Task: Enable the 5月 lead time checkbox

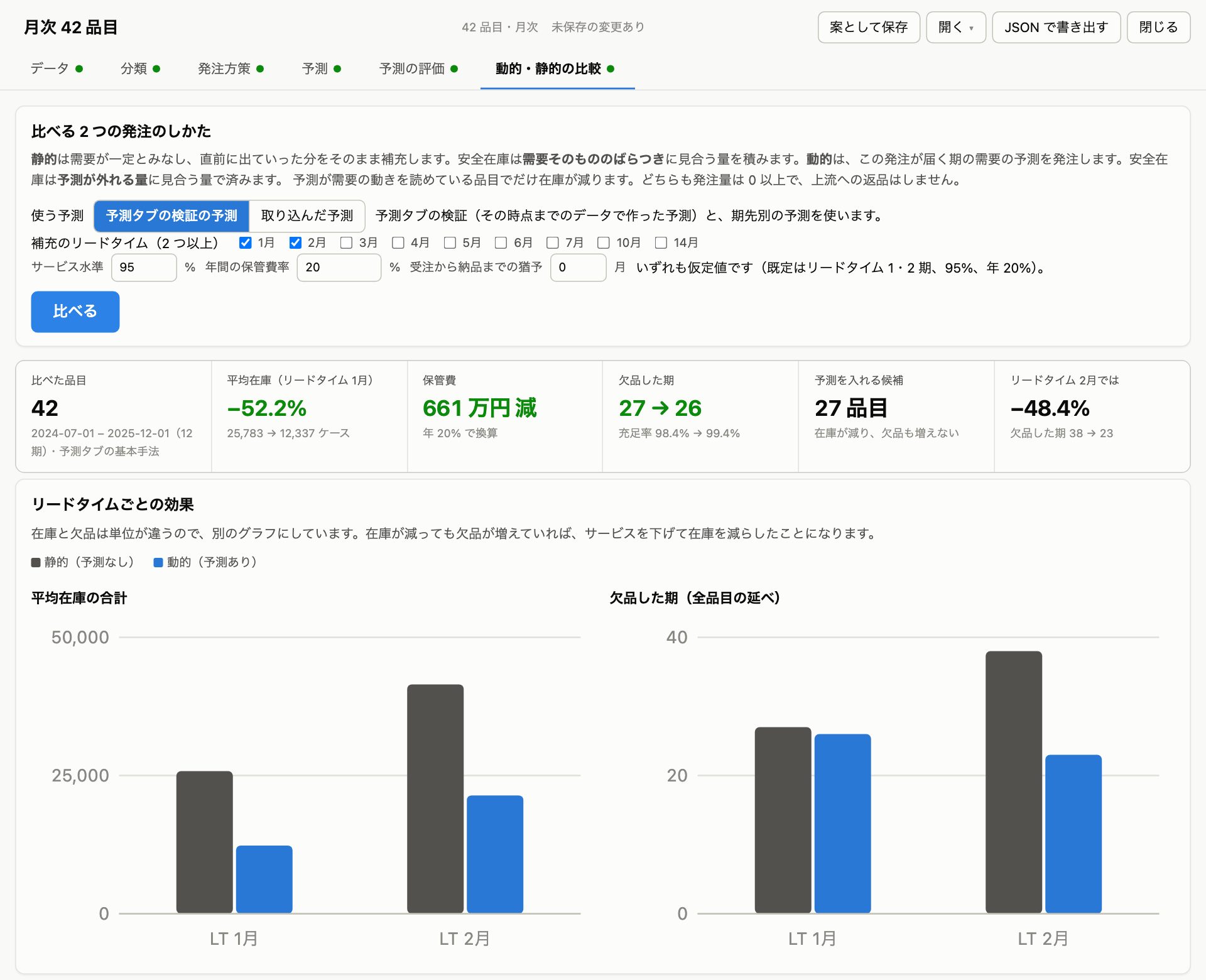Action: pos(450,242)
